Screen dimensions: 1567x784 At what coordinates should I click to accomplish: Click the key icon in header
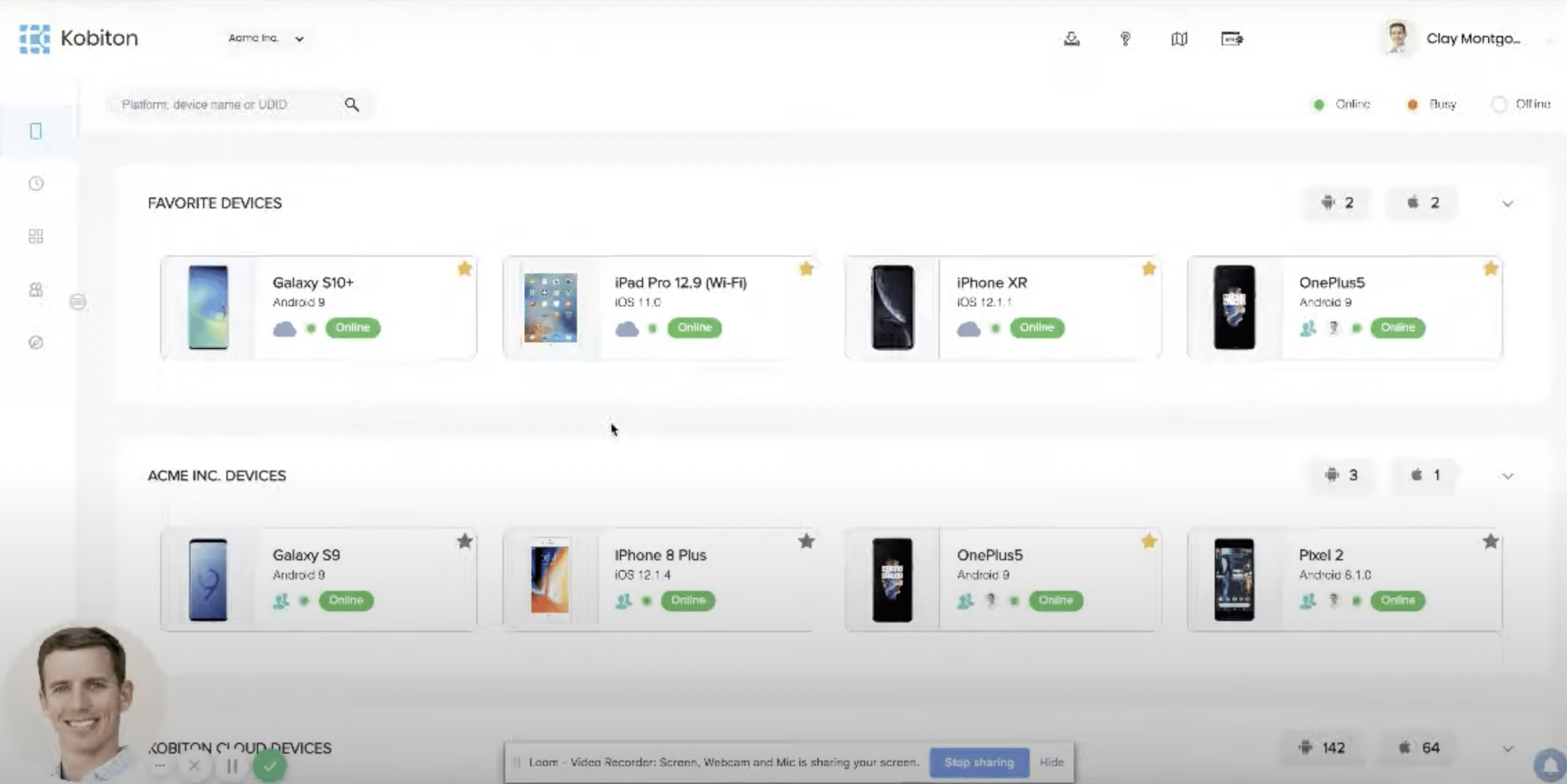tap(1125, 39)
